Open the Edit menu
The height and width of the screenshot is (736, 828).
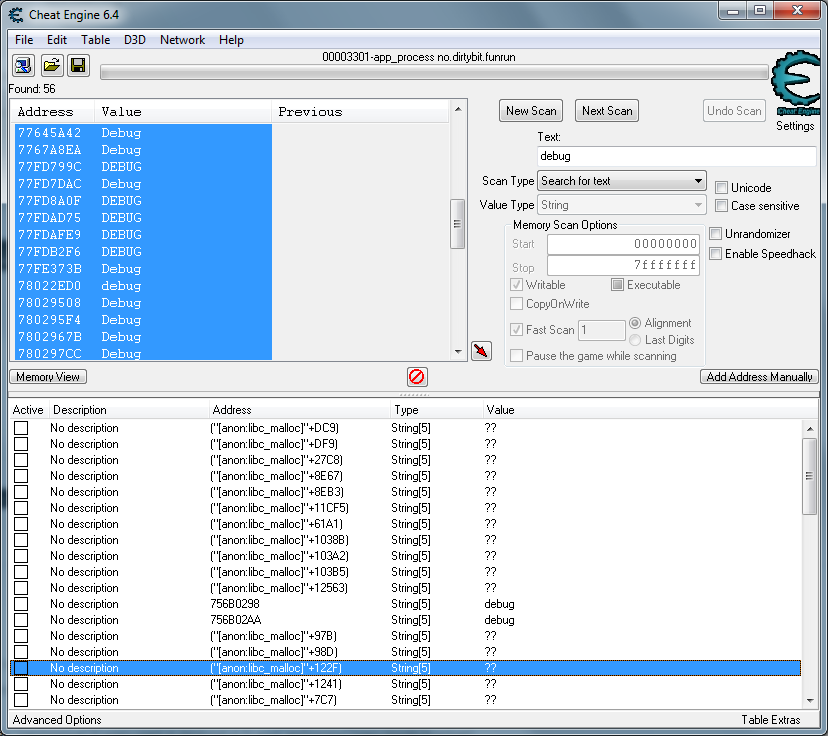click(x=57, y=40)
